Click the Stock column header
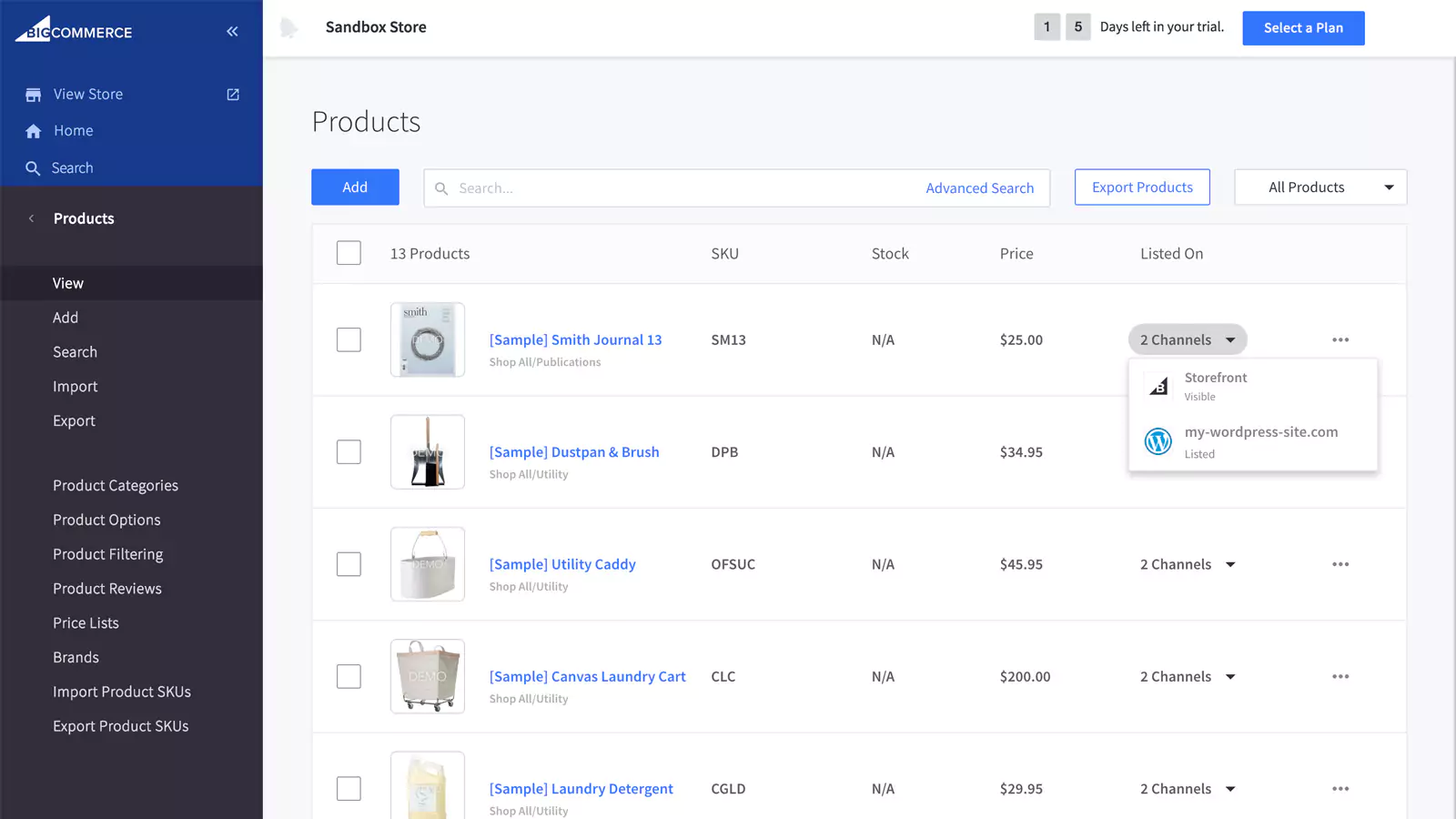Screen dimensions: 1456x819 (x=890, y=254)
